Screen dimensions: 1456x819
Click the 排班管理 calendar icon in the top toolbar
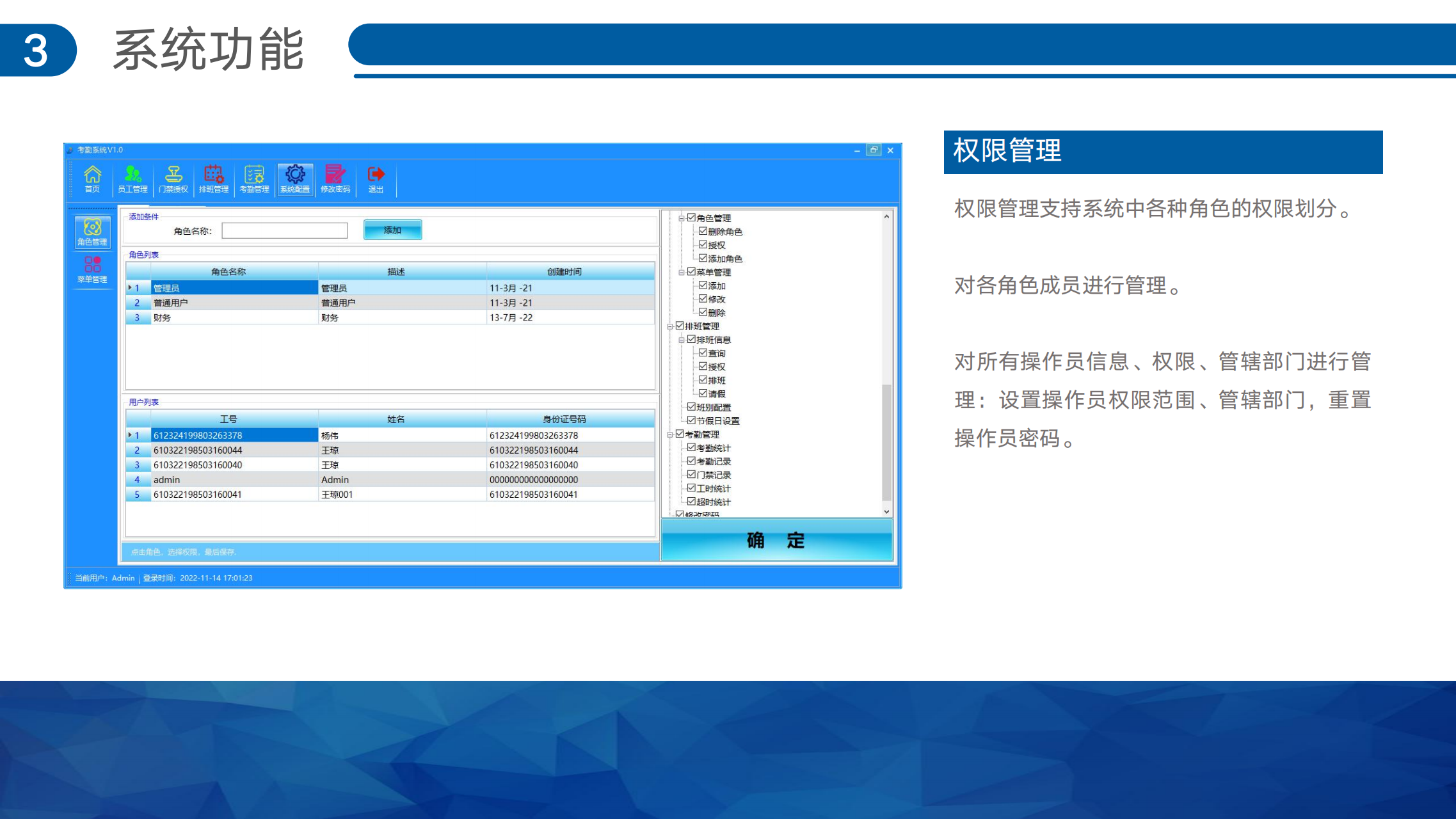click(x=214, y=179)
